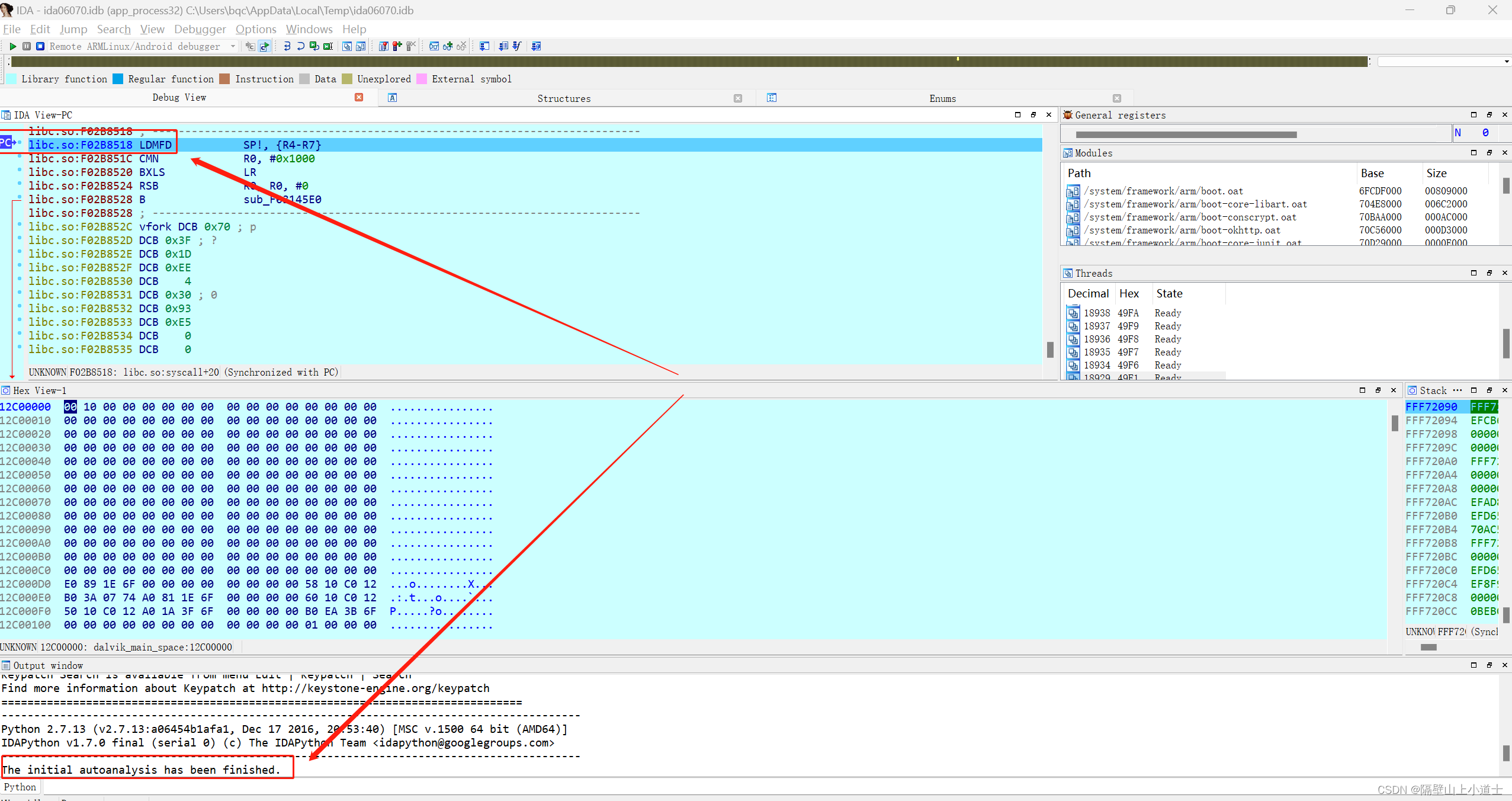Click the Library function cyan color swatch
Viewport: 1512px width, 801px height.
point(11,79)
